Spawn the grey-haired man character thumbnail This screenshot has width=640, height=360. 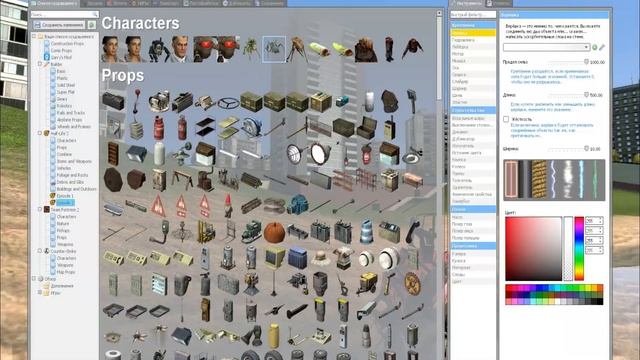pyautogui.click(x=180, y=49)
